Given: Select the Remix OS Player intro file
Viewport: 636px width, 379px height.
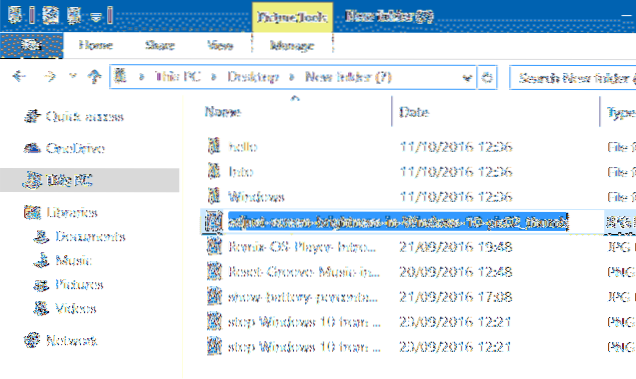Looking at the screenshot, I should point(302,247).
